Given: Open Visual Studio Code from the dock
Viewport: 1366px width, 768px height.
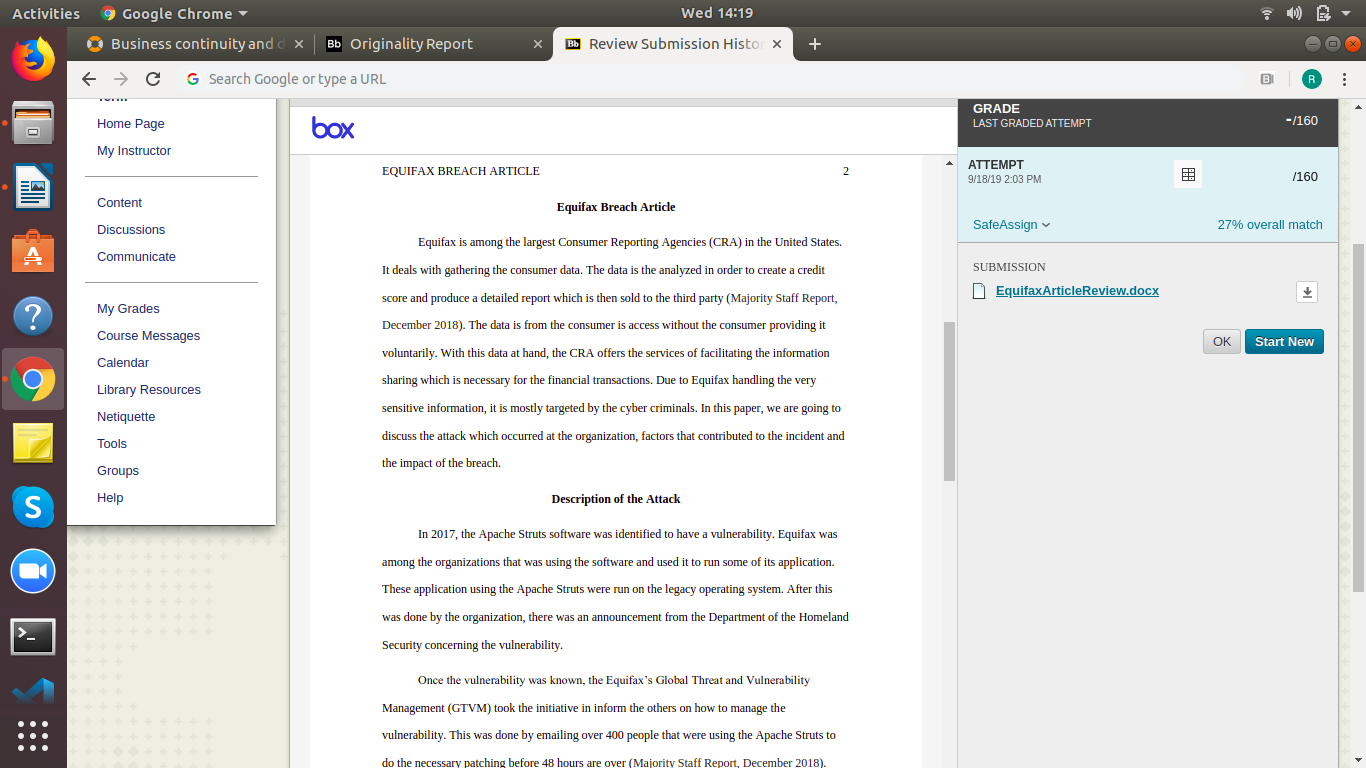Looking at the screenshot, I should tap(33, 692).
